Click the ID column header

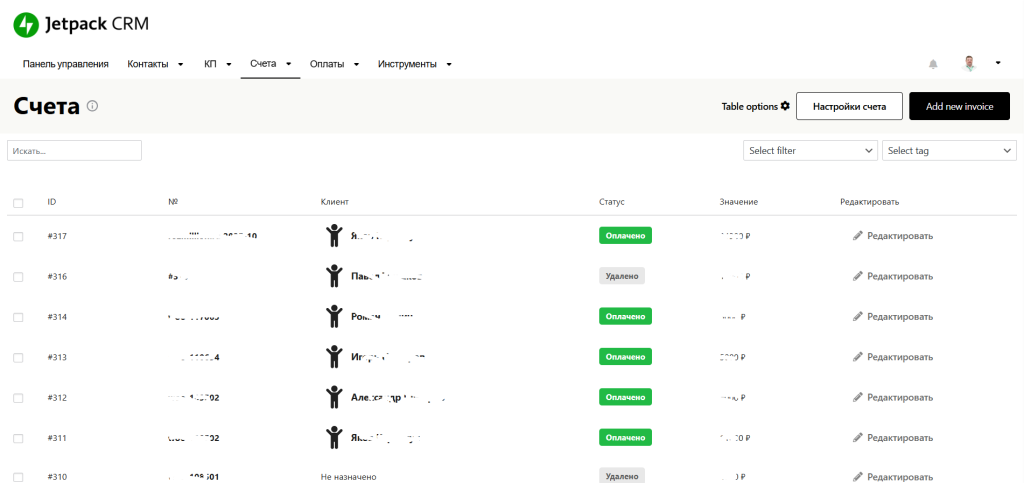pyautogui.click(x=52, y=202)
